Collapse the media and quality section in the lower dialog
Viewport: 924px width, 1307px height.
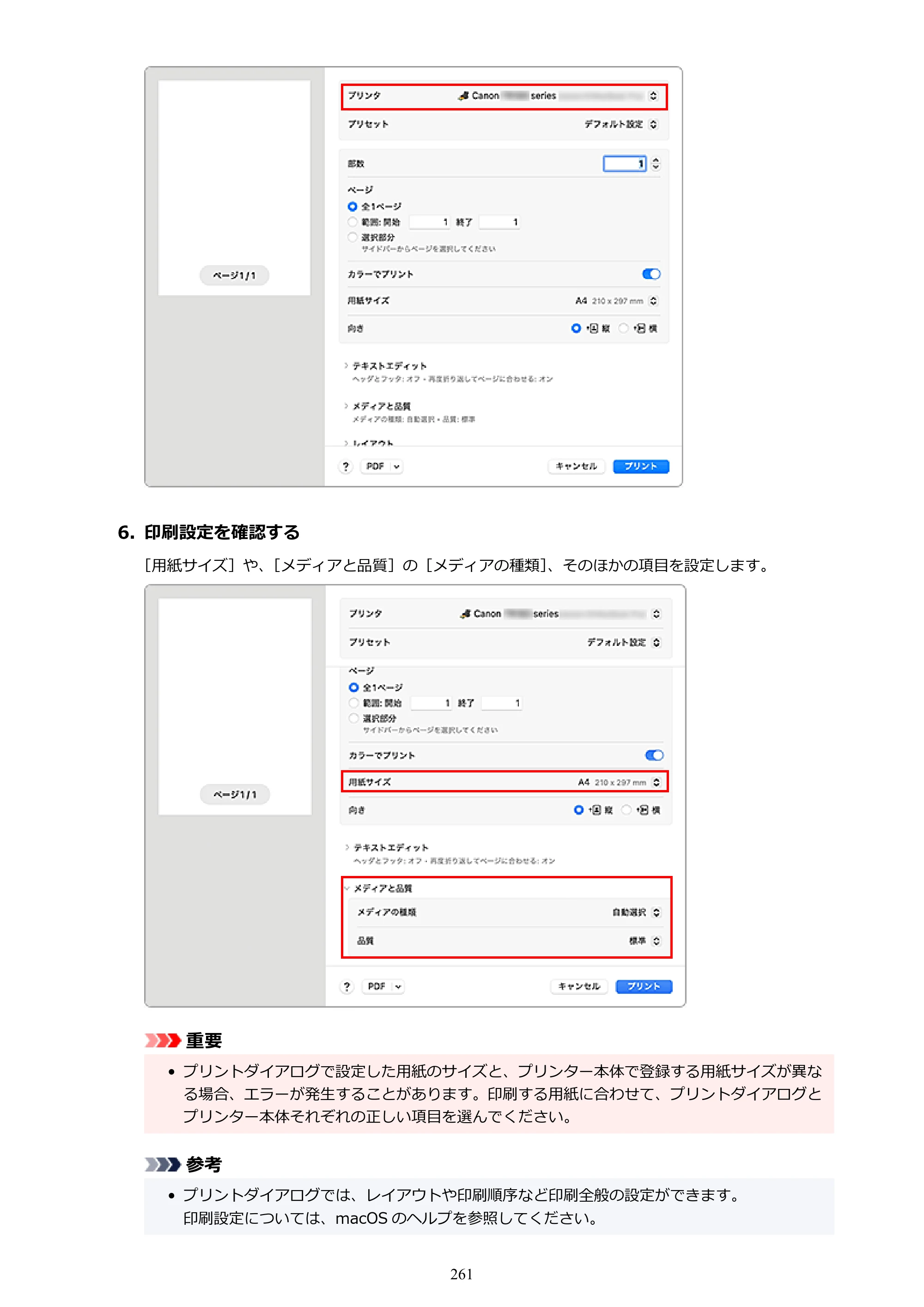tap(346, 888)
